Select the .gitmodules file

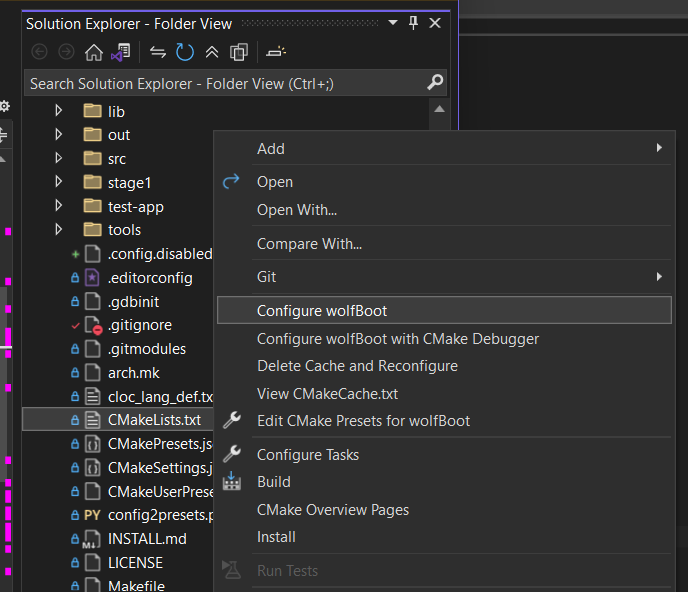coord(147,349)
